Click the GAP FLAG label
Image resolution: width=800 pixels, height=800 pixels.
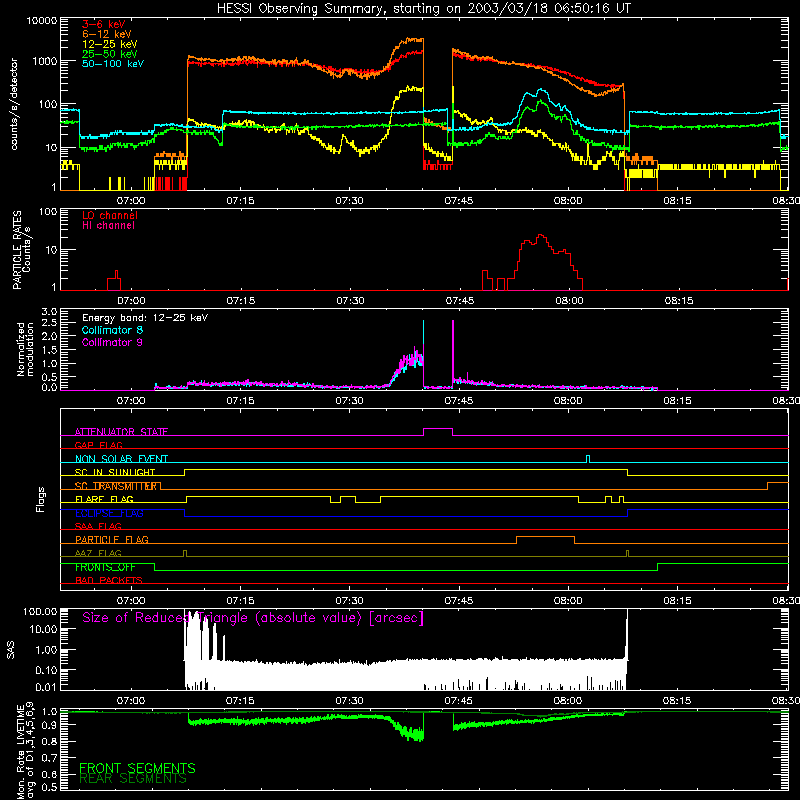pos(98,445)
